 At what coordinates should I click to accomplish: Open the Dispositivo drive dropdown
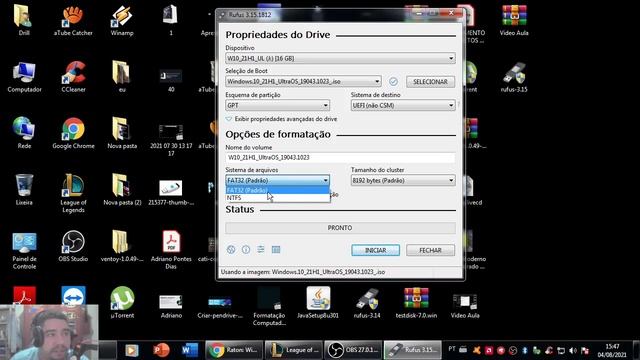click(340, 58)
